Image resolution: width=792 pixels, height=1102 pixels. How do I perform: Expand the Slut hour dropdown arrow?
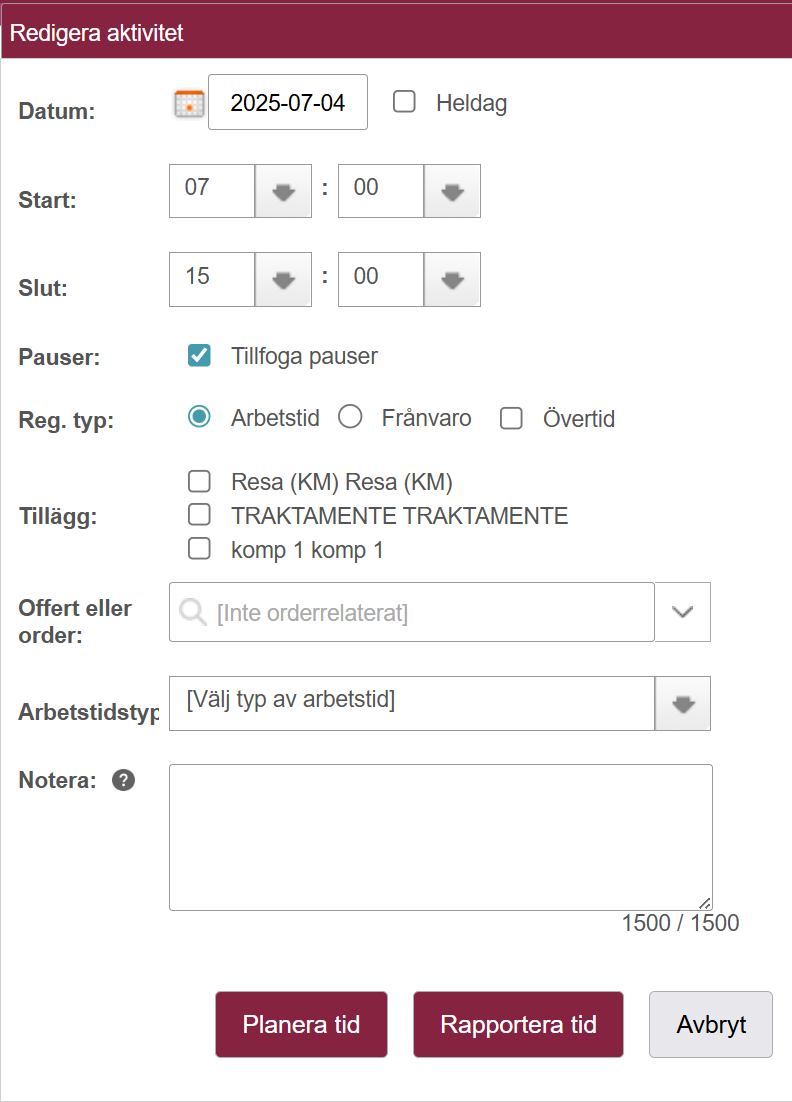point(283,280)
